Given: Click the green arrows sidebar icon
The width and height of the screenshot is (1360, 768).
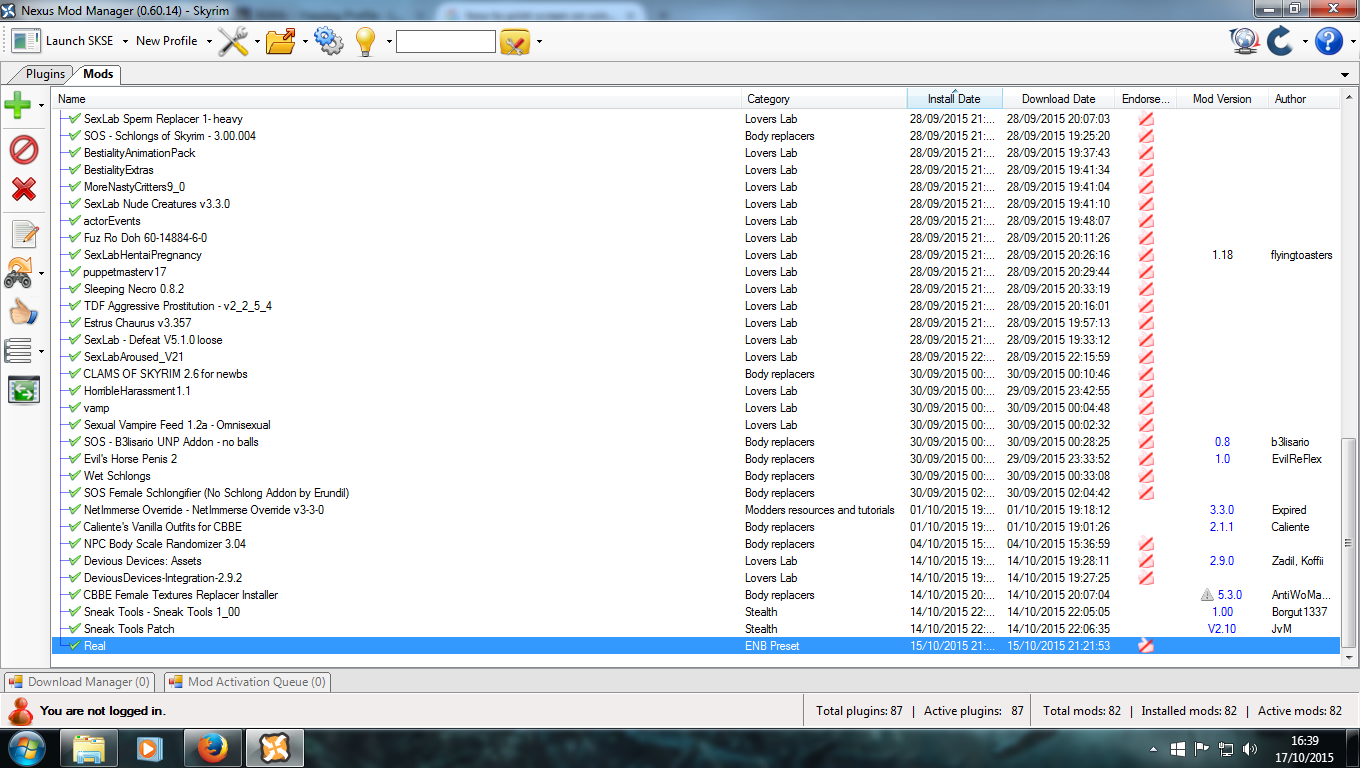Looking at the screenshot, I should click(x=23, y=390).
